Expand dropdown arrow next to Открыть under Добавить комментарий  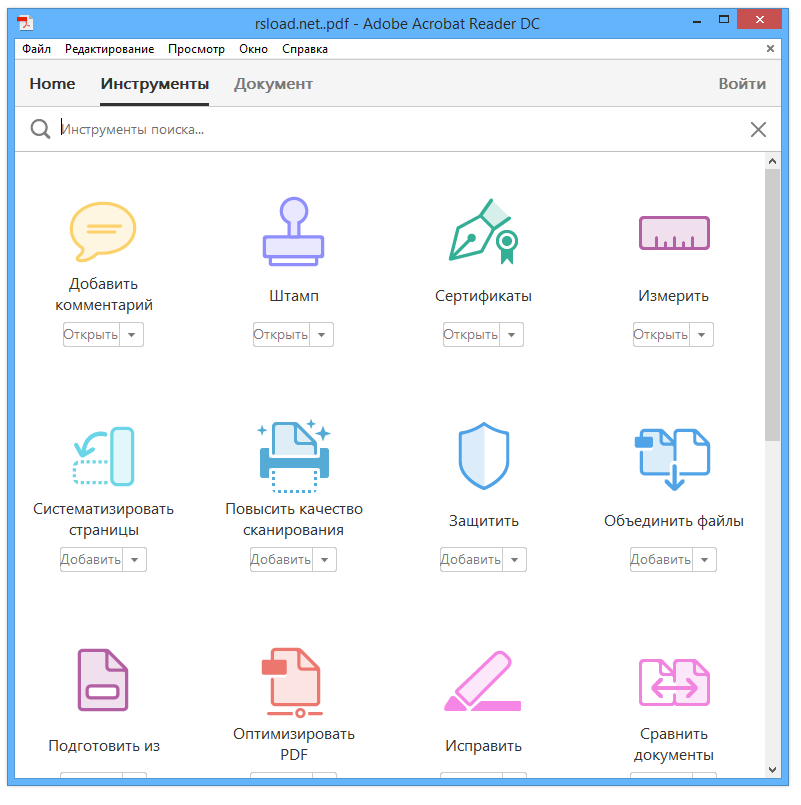coord(131,335)
